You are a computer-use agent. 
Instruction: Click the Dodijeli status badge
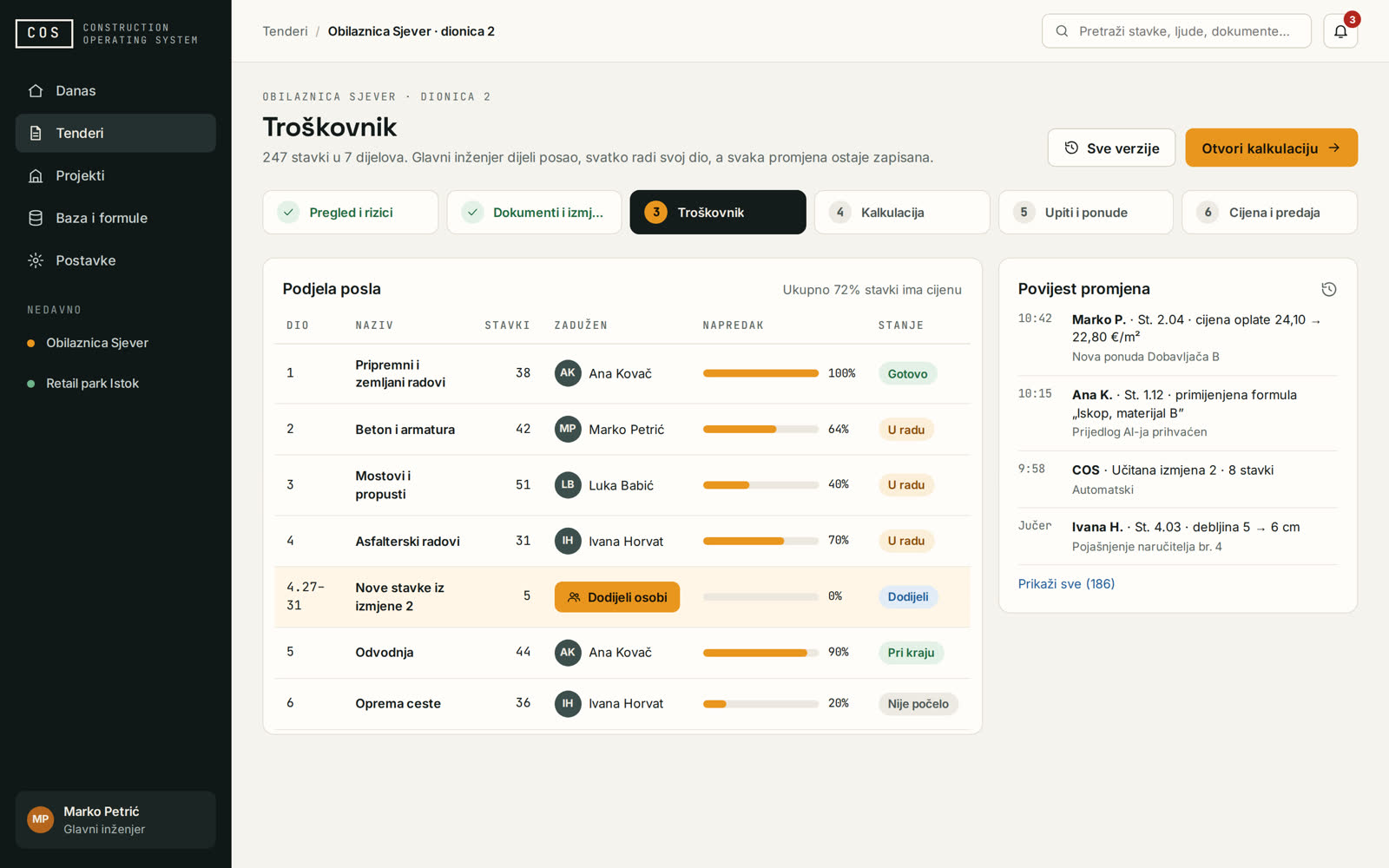click(x=908, y=596)
